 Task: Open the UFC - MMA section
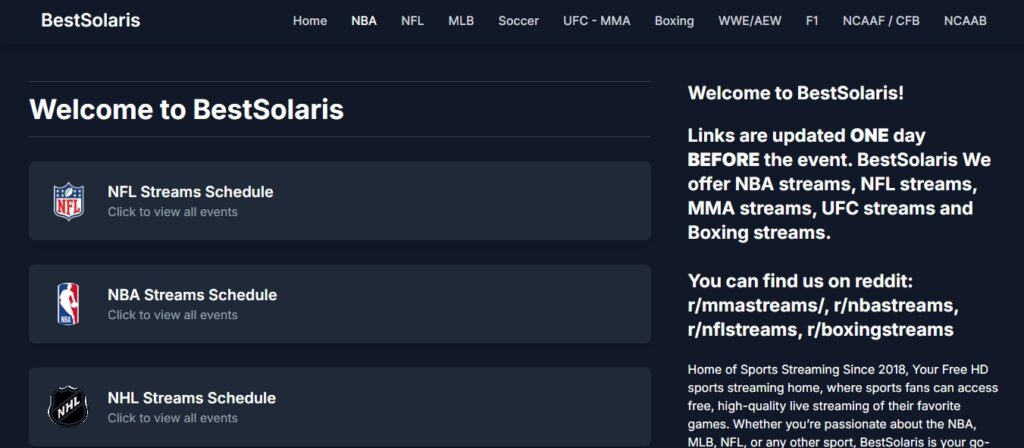tap(597, 21)
